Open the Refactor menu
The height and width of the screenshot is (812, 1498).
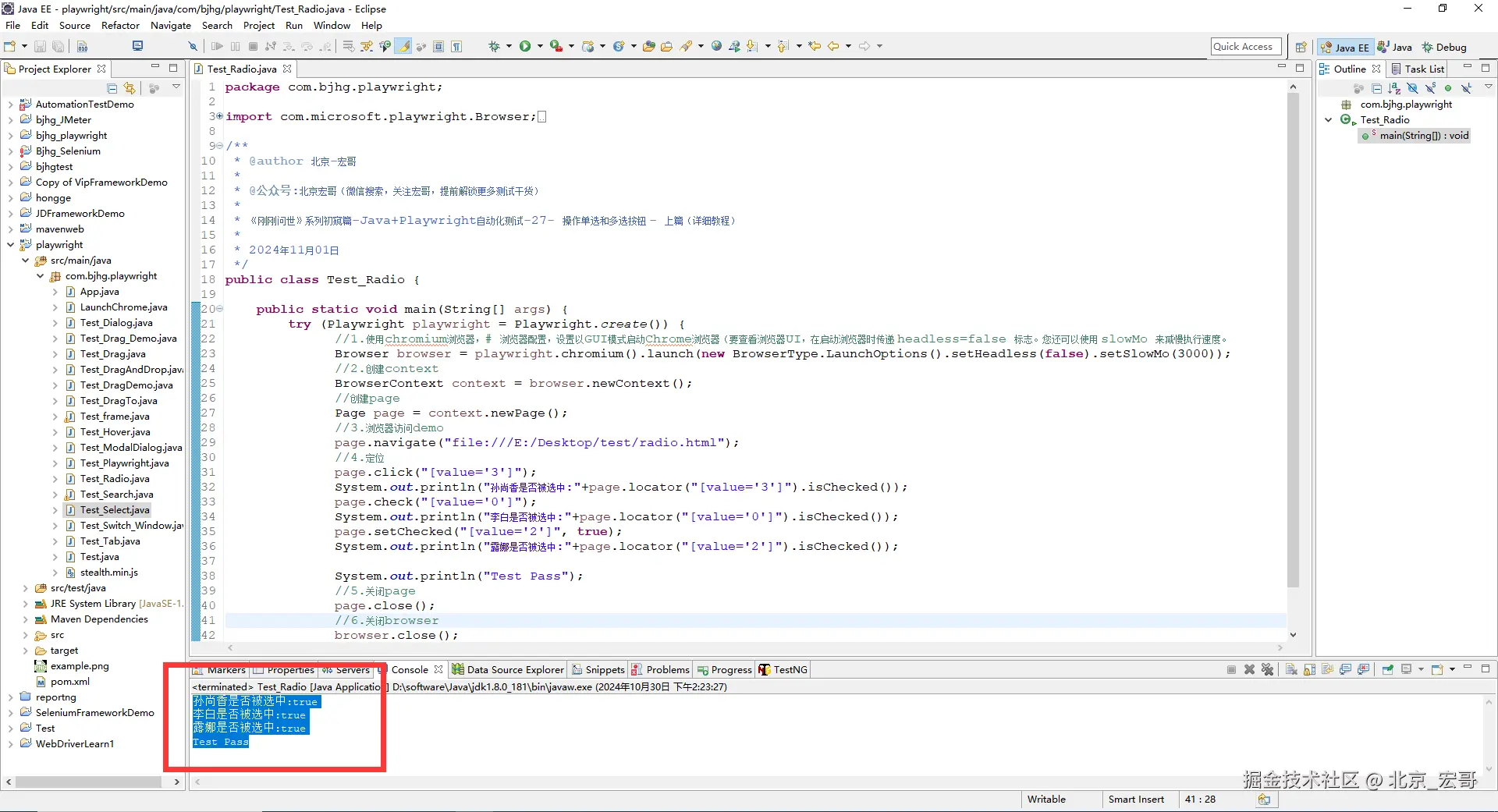click(x=120, y=26)
